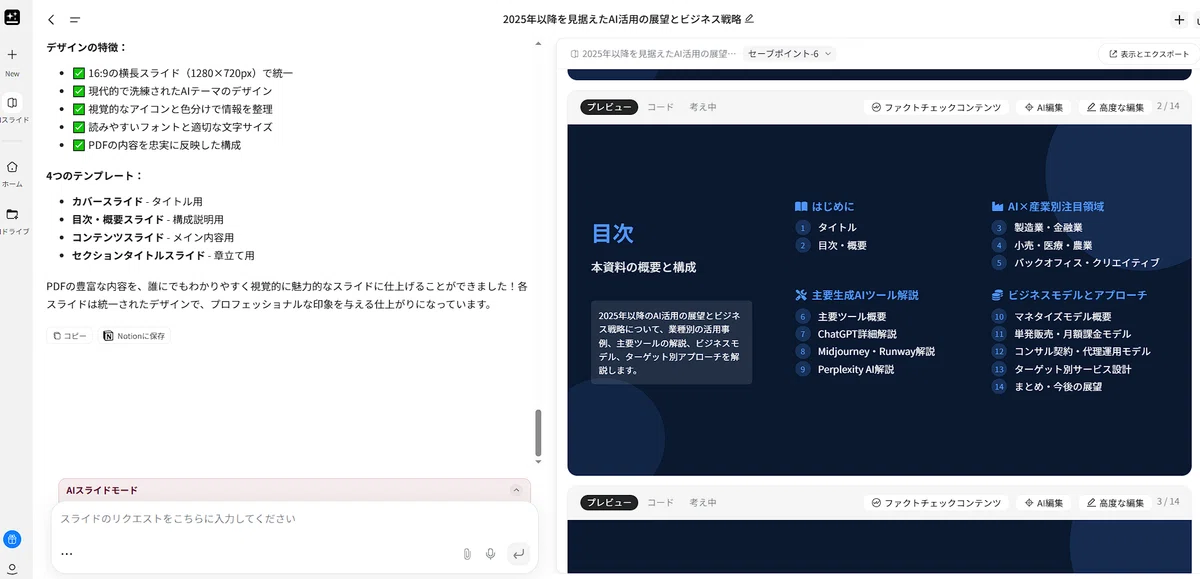
Task: Click ファクトチェックコンテンツ on slide 3
Action: point(936,502)
